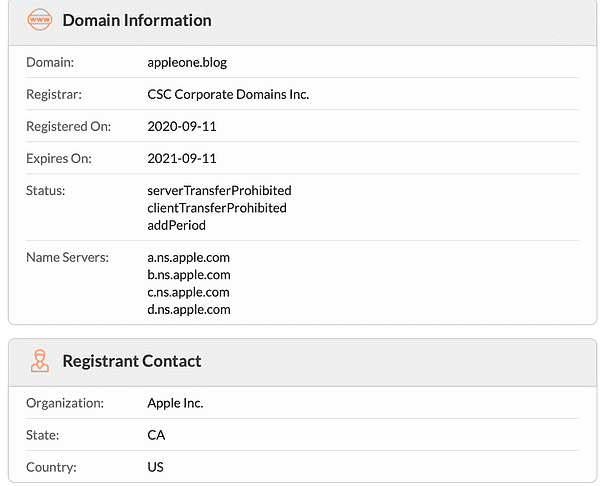The width and height of the screenshot is (600, 486).
Task: Click the addPeriod status entry
Action: coord(176,226)
